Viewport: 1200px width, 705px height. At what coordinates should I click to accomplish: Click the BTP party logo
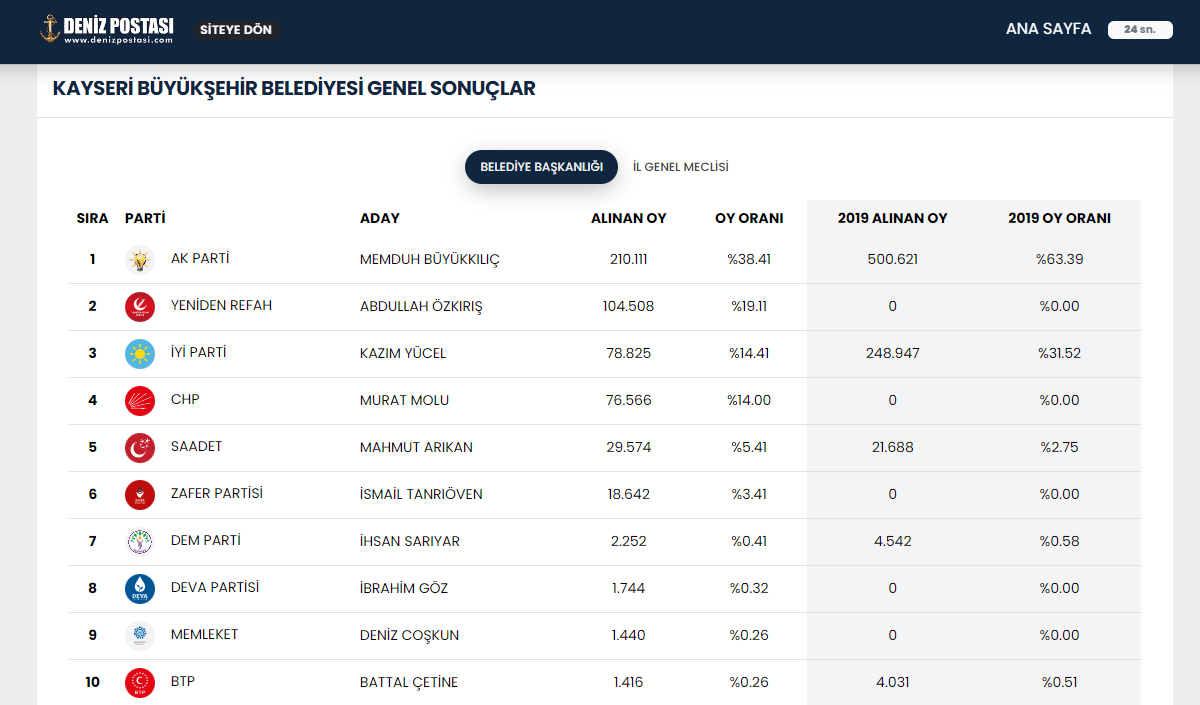[140, 683]
